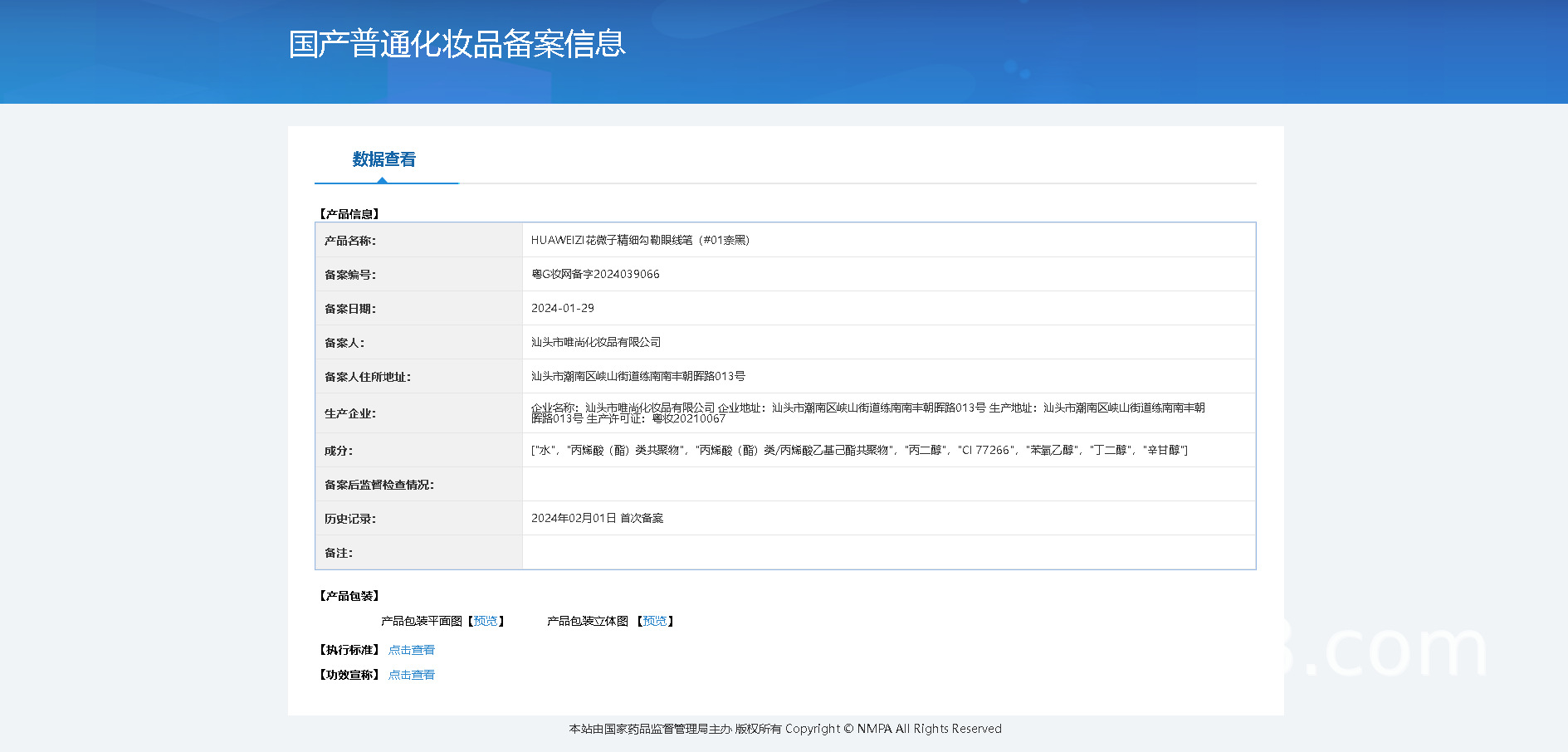The image size is (1568, 752).
Task: Click the 生产企业 label cell
Action: point(419,413)
